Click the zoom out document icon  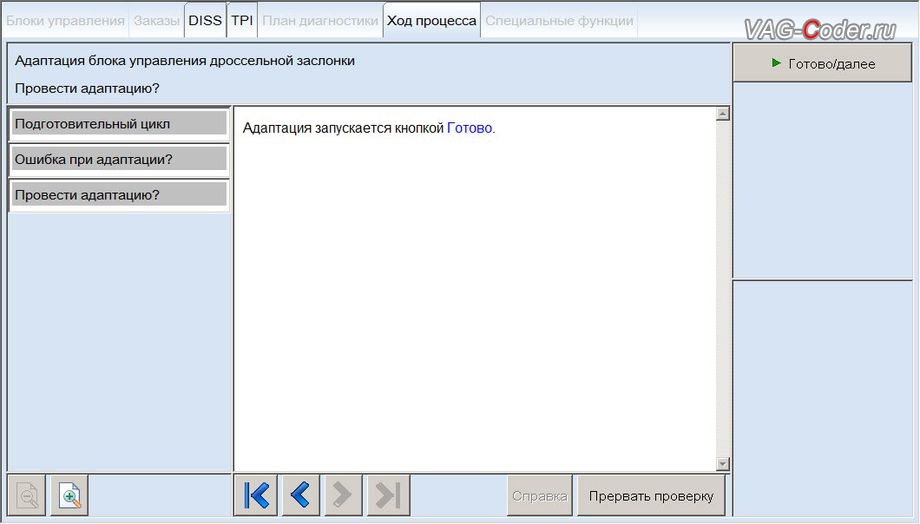(27, 496)
